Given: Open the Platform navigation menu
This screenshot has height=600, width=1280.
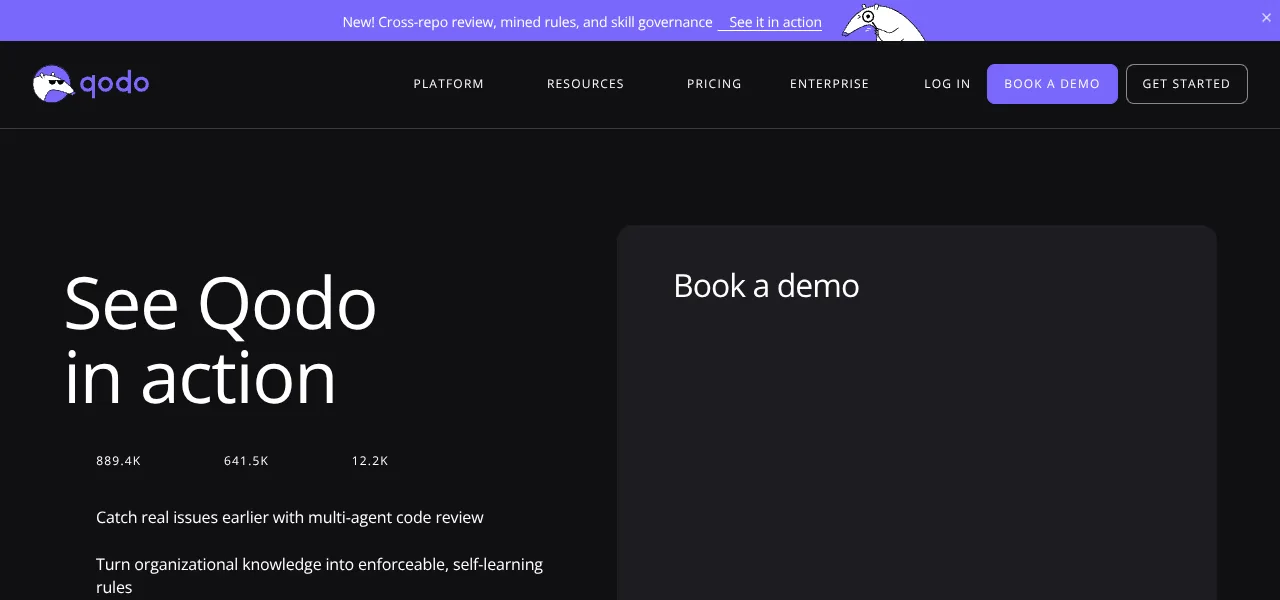Looking at the screenshot, I should pyautogui.click(x=449, y=84).
